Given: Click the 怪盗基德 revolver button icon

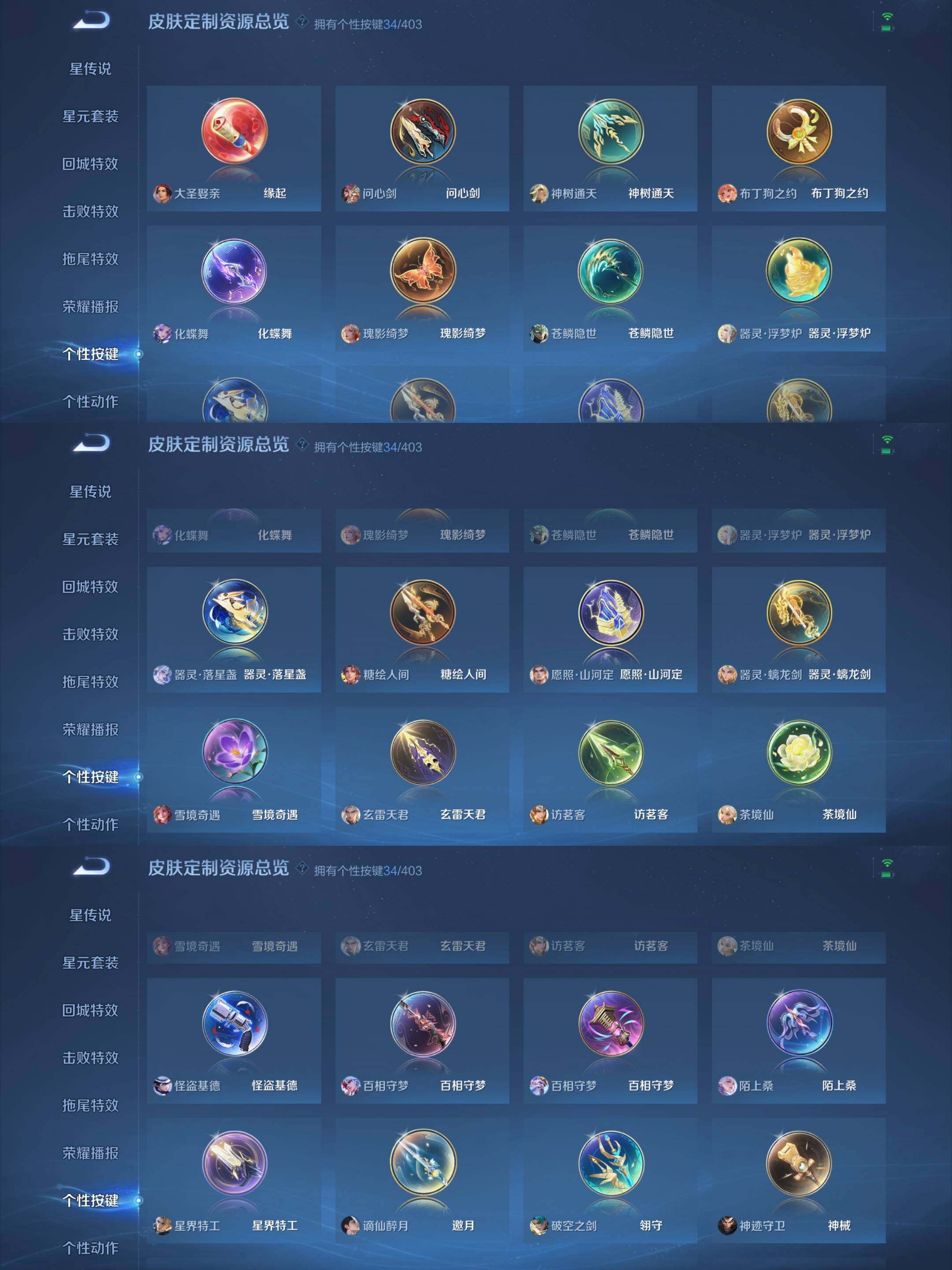Looking at the screenshot, I should [234, 1023].
